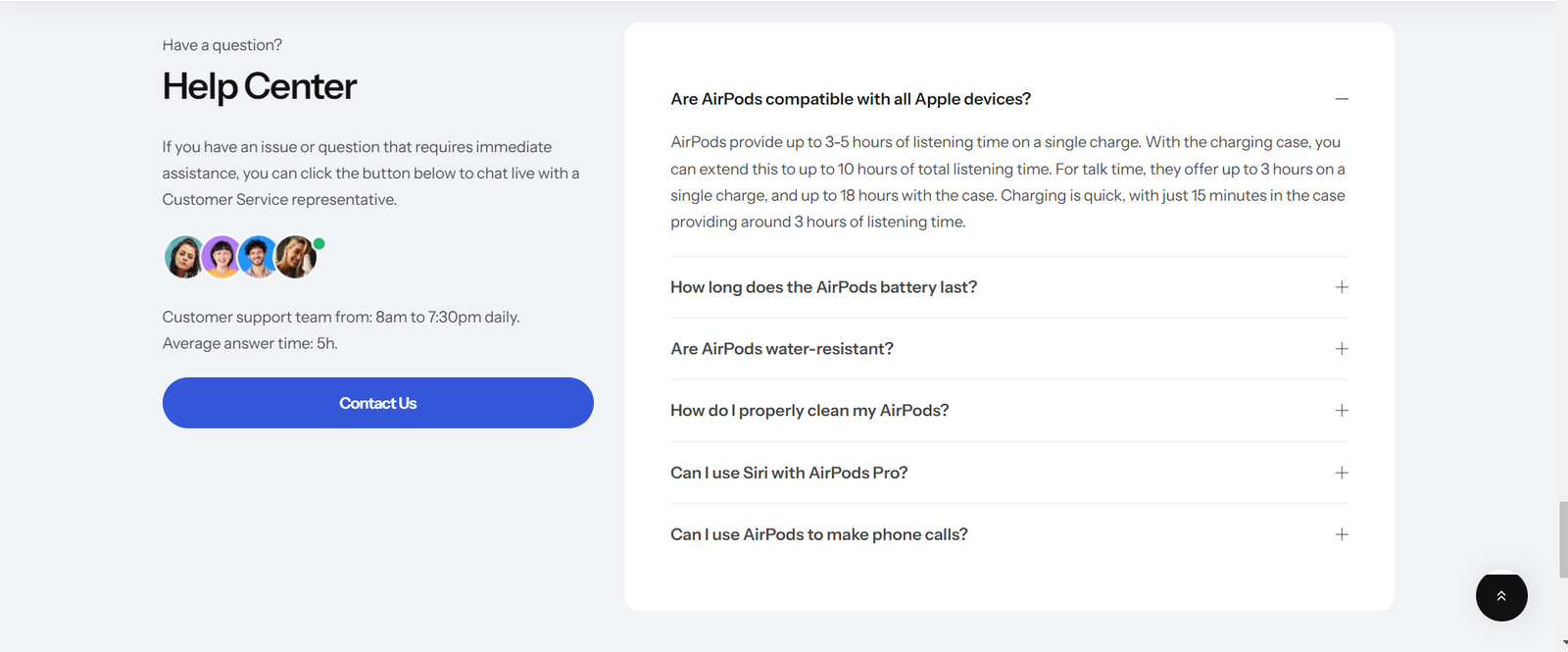Viewport: 1568px width, 652px height.
Task: Expand 'Can I use AirPods to make phone calls?'
Action: (1009, 534)
